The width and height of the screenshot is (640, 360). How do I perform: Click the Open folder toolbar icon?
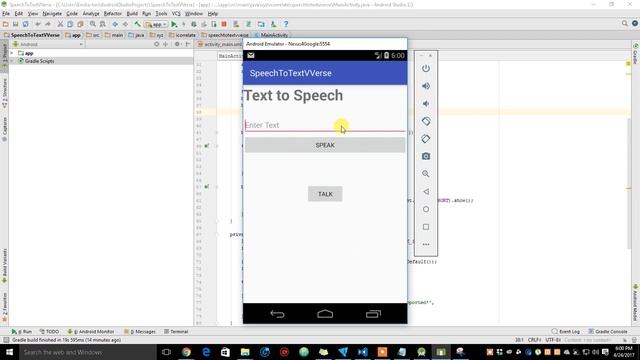tap(6, 24)
